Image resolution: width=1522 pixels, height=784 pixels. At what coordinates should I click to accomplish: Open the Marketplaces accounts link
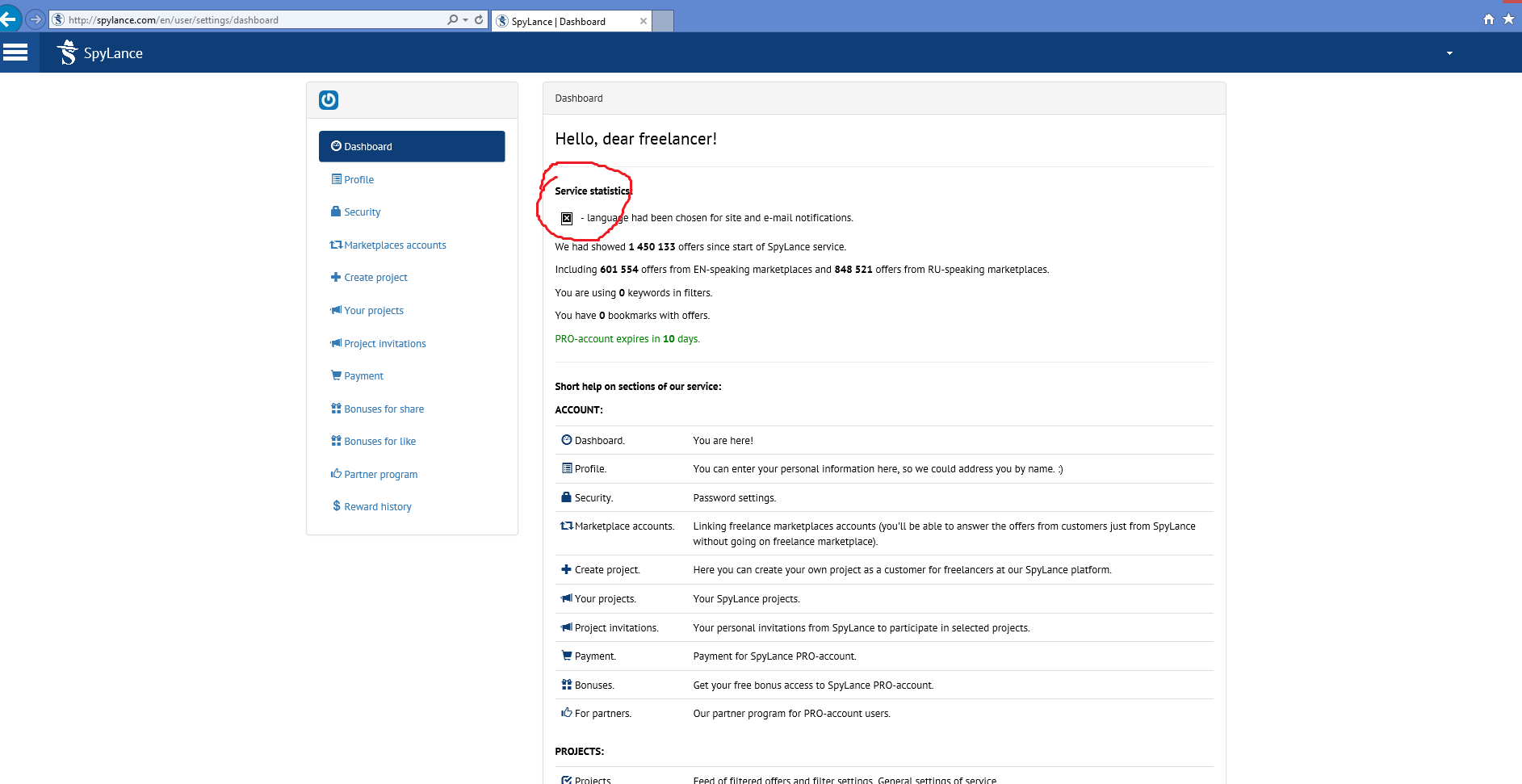(x=395, y=245)
